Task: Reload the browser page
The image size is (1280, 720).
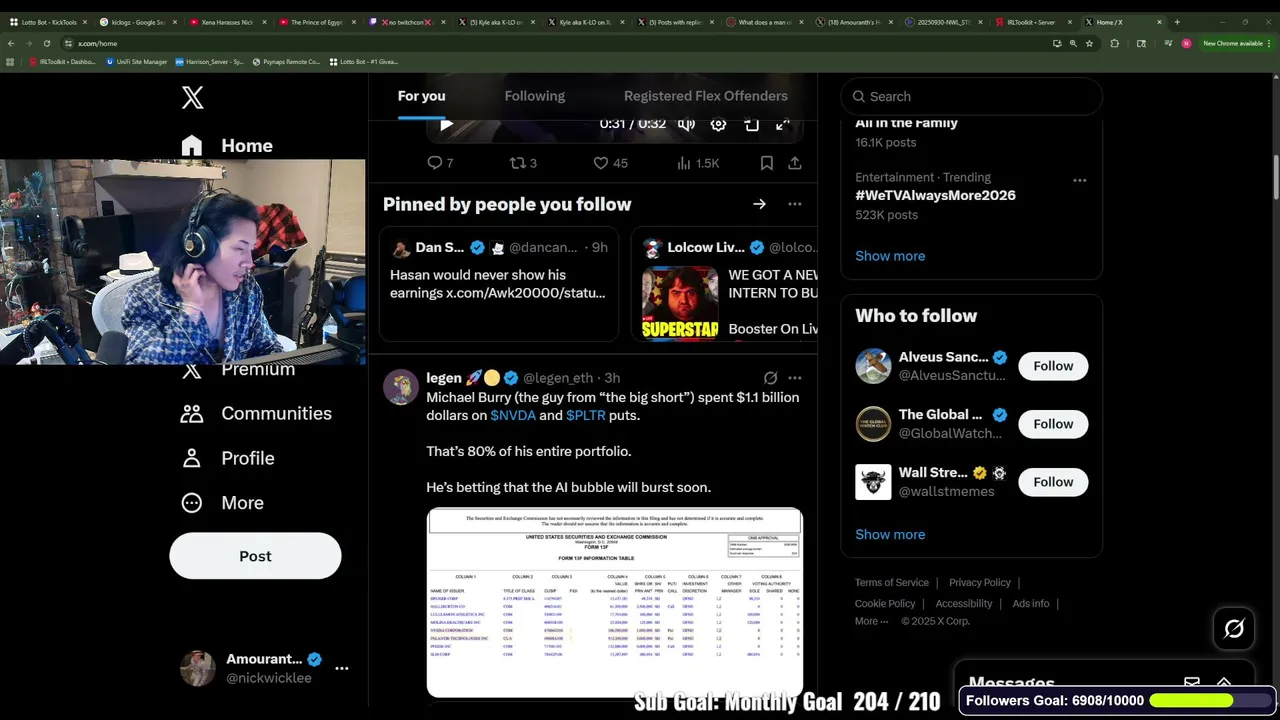Action: coord(46,43)
